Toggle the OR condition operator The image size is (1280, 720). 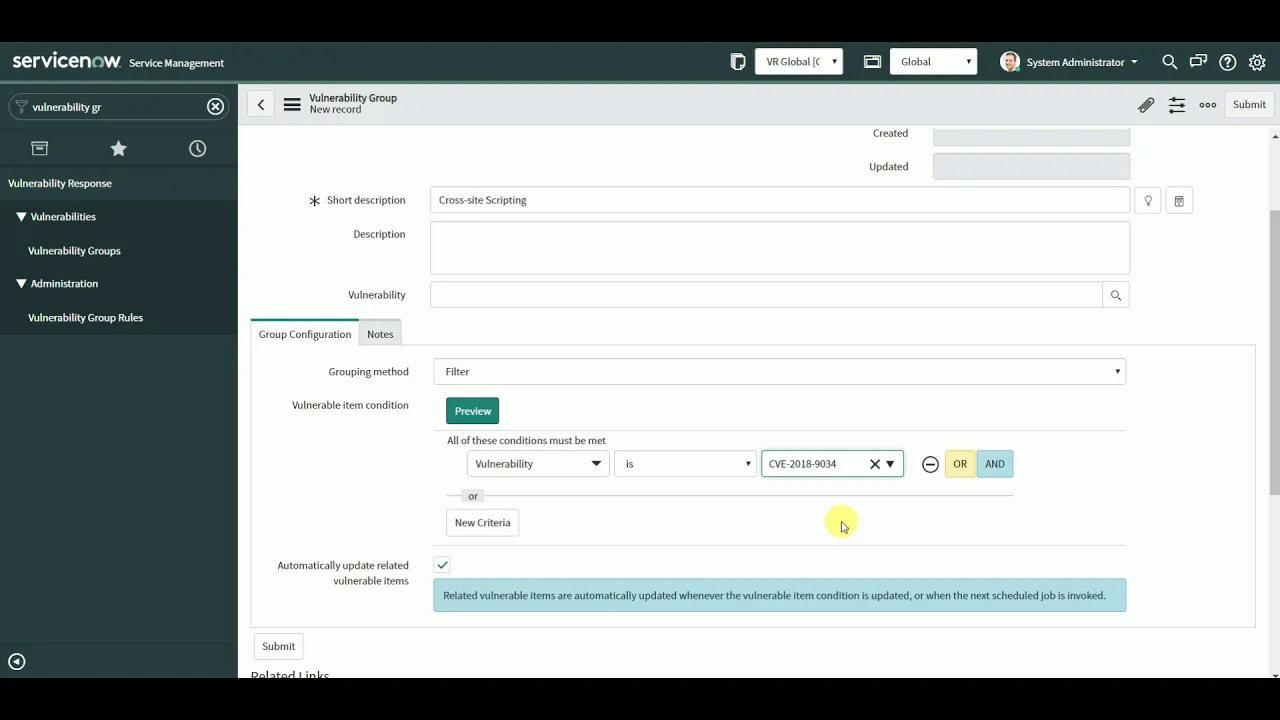click(959, 463)
